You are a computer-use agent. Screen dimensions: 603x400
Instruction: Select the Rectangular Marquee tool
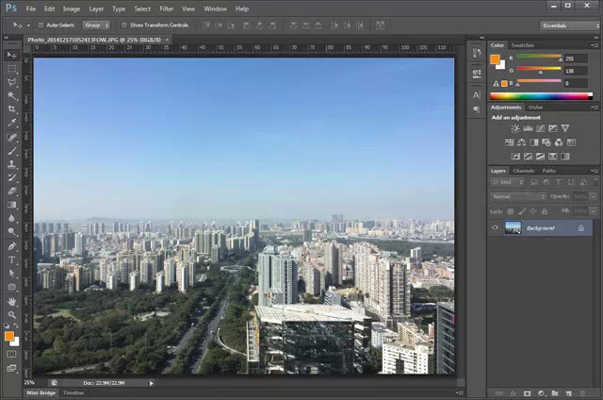pyautogui.click(x=12, y=69)
